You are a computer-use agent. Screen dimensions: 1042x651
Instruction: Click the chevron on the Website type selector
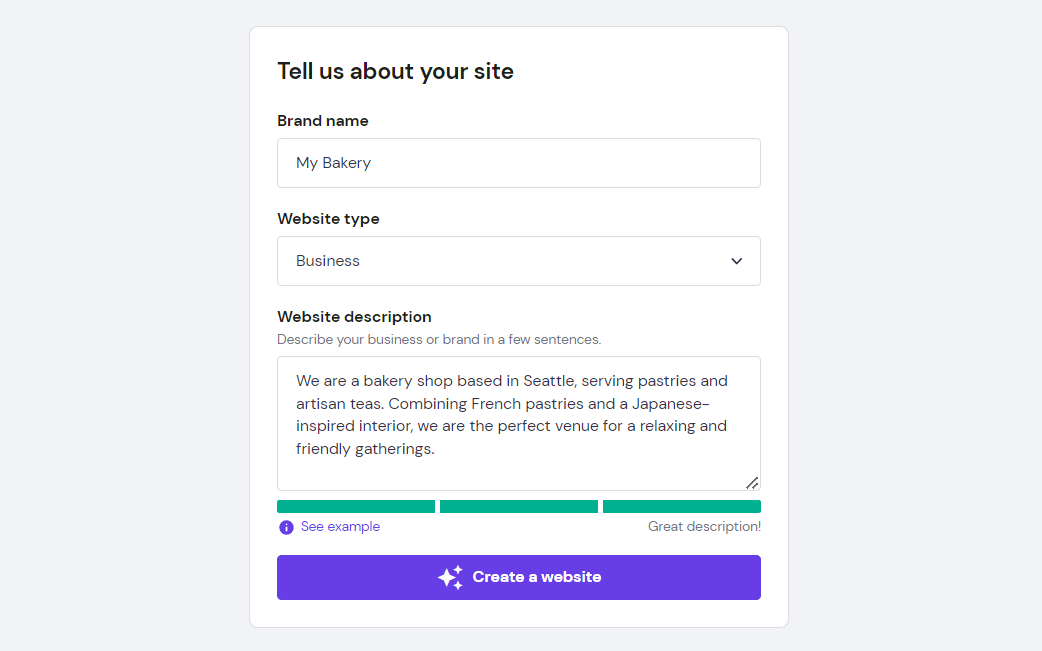point(737,260)
